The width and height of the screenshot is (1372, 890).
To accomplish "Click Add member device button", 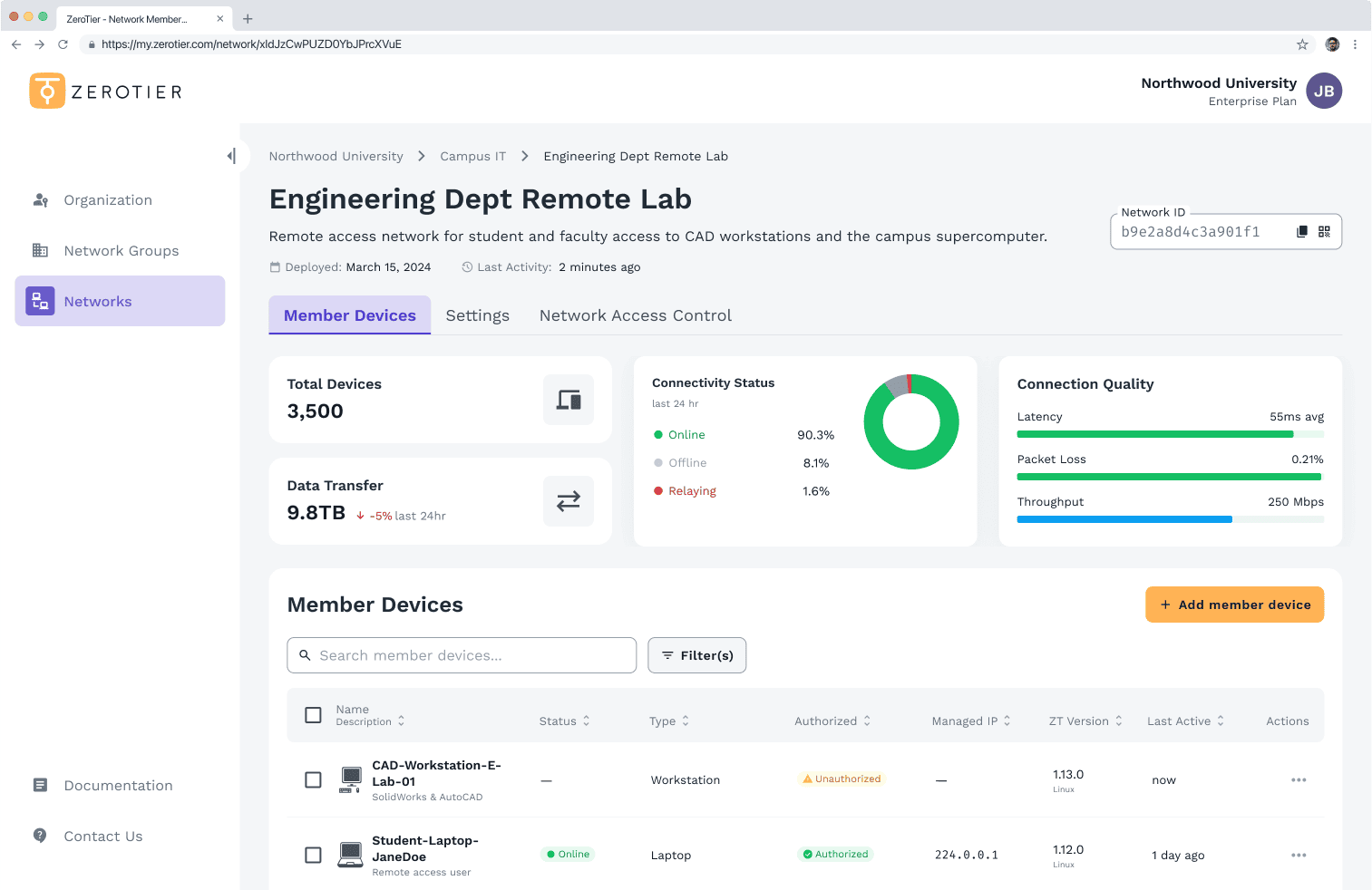I will coord(1234,605).
